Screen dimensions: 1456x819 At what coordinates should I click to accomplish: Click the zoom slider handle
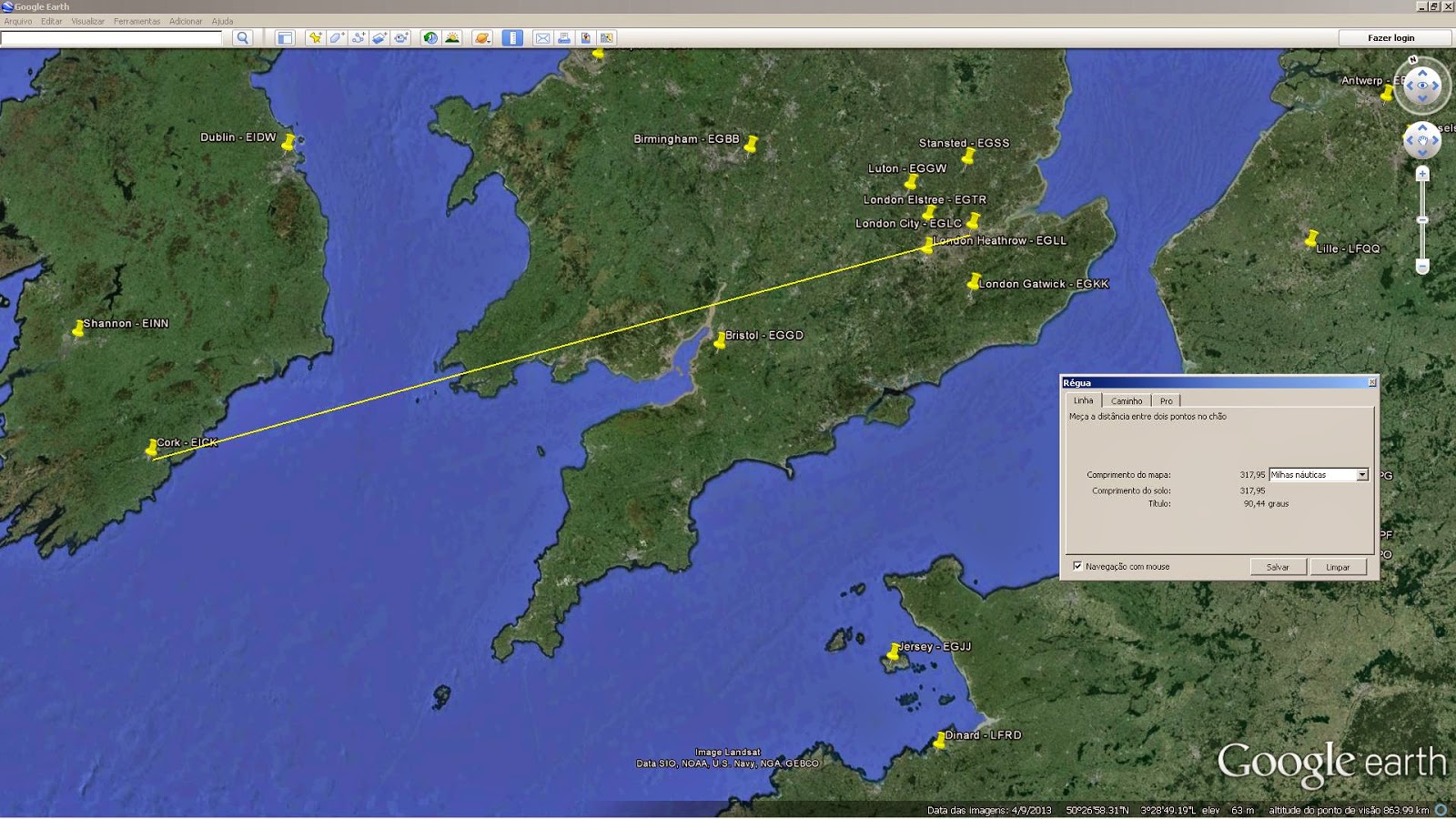[x=1422, y=219]
